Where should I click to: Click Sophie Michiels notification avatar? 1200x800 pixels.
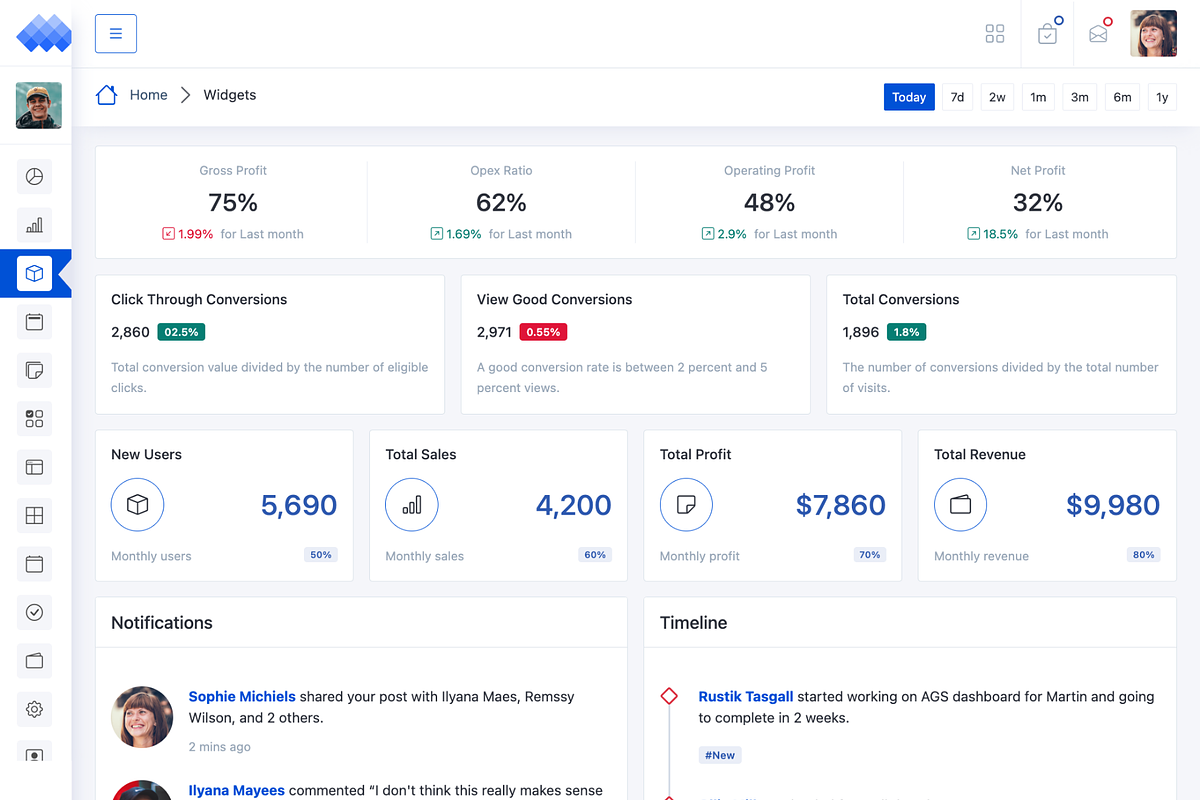[142, 717]
